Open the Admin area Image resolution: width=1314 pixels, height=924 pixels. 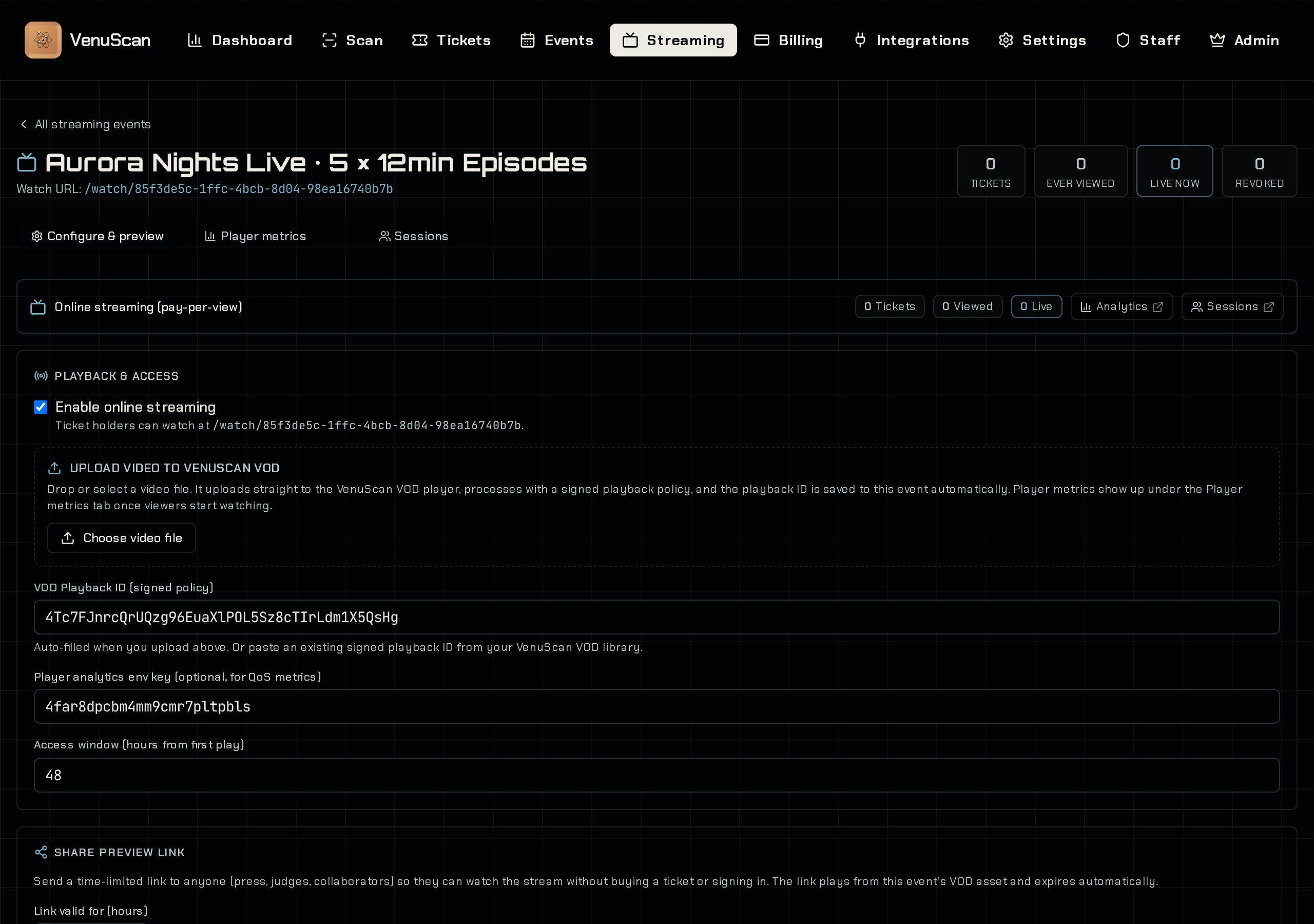point(1245,40)
